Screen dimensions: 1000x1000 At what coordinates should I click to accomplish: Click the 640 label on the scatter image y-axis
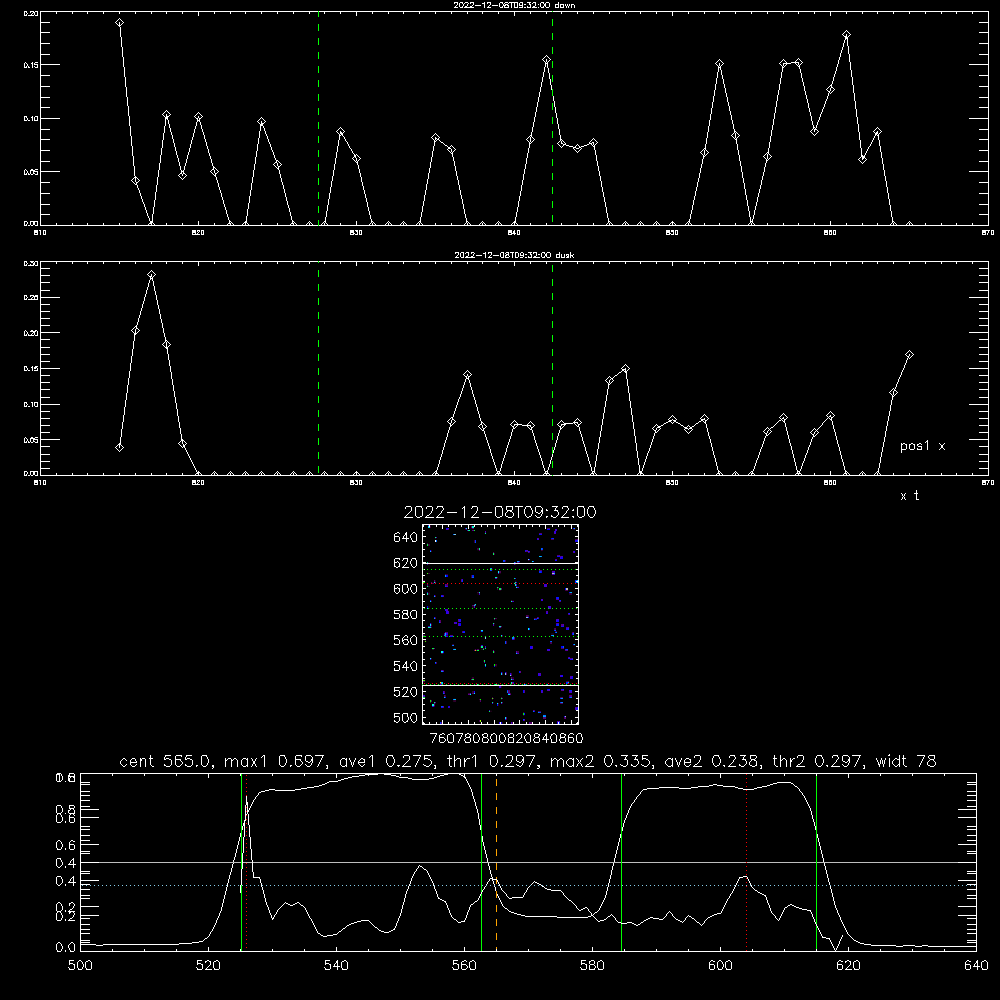(406, 538)
